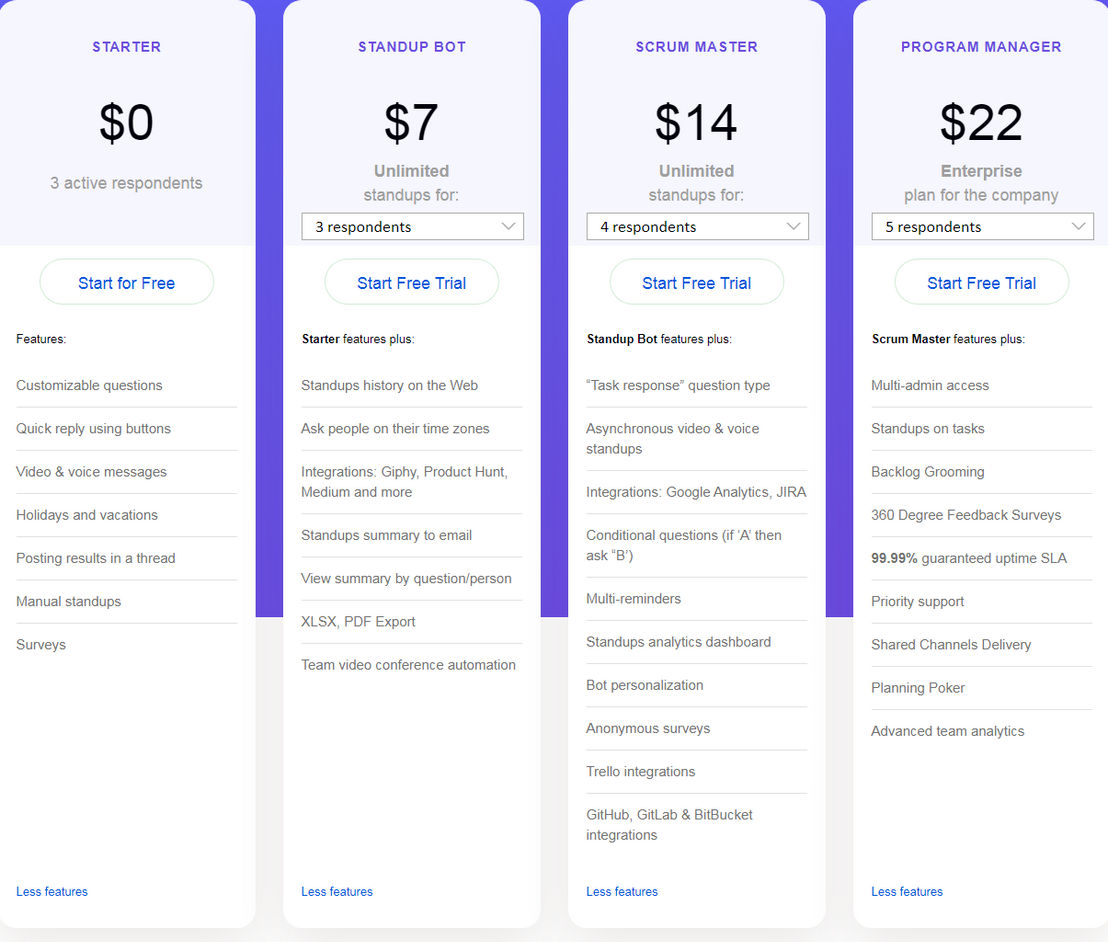Click 'Advanced team analytics' feature
This screenshot has height=942, width=1108.
click(948, 731)
